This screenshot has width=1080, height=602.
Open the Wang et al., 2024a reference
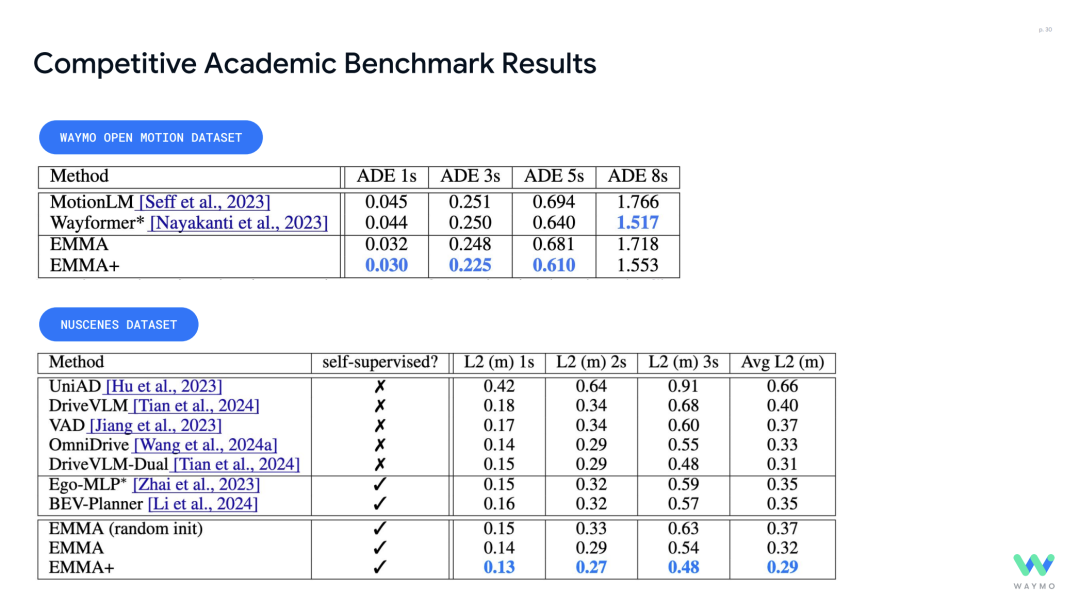(x=205, y=444)
